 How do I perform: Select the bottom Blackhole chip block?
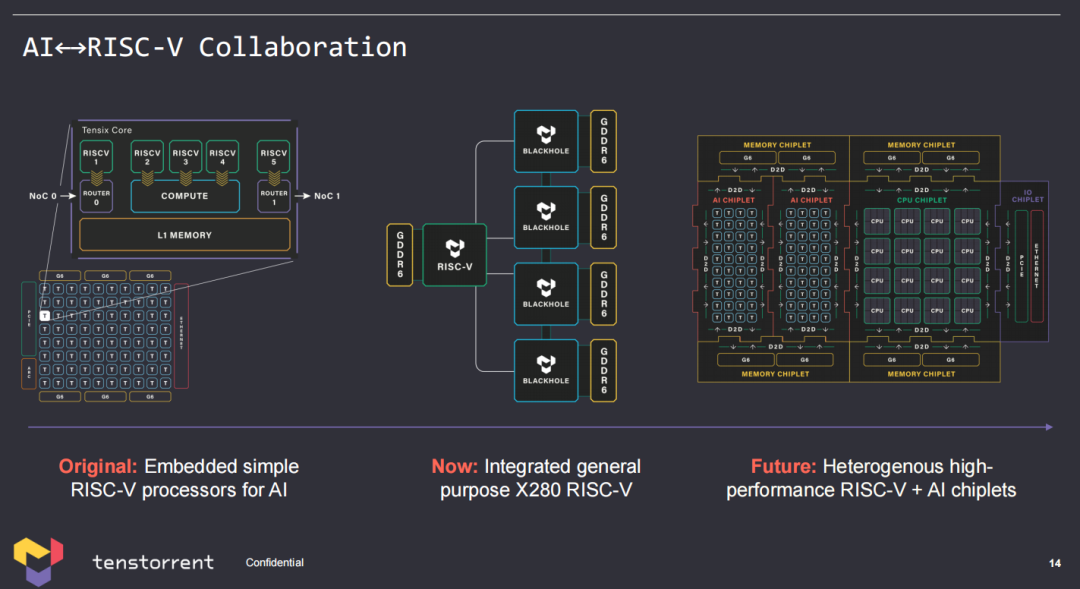click(546, 371)
